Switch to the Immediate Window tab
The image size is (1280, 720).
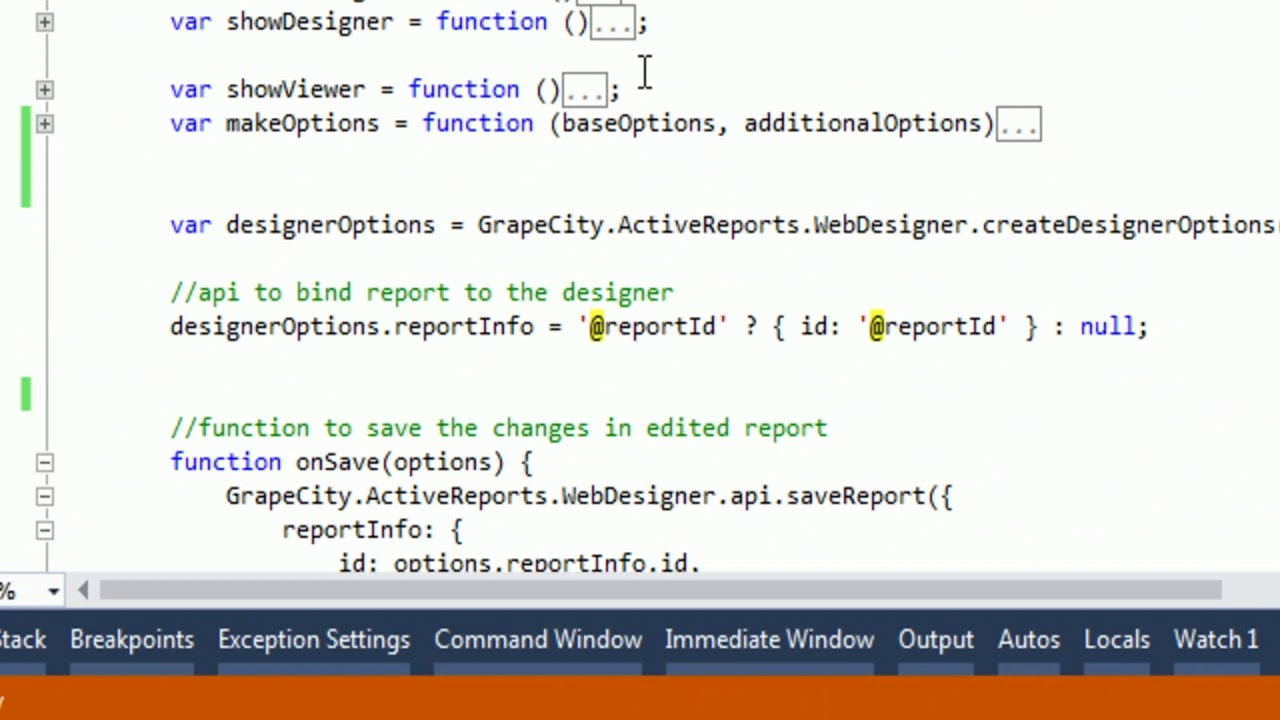pos(769,639)
